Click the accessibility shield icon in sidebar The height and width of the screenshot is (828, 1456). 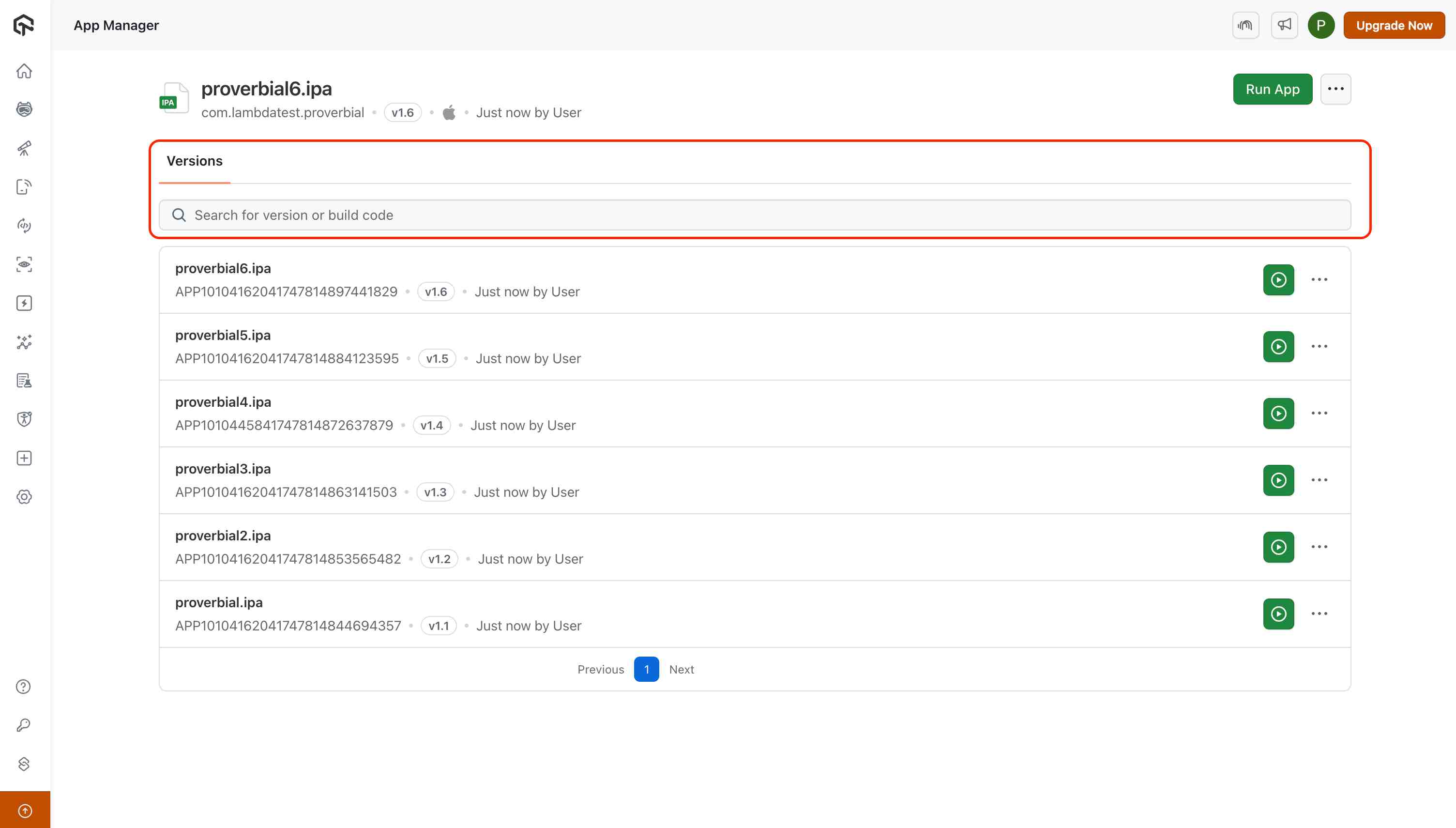click(24, 419)
